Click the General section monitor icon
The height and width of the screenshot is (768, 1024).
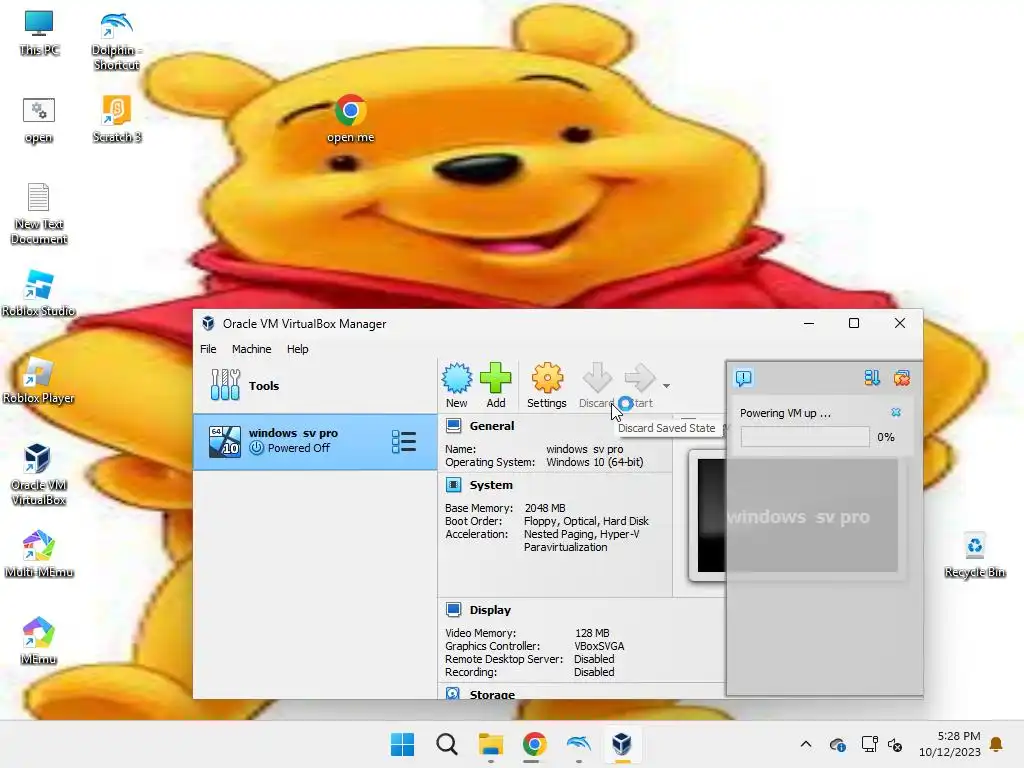click(453, 426)
